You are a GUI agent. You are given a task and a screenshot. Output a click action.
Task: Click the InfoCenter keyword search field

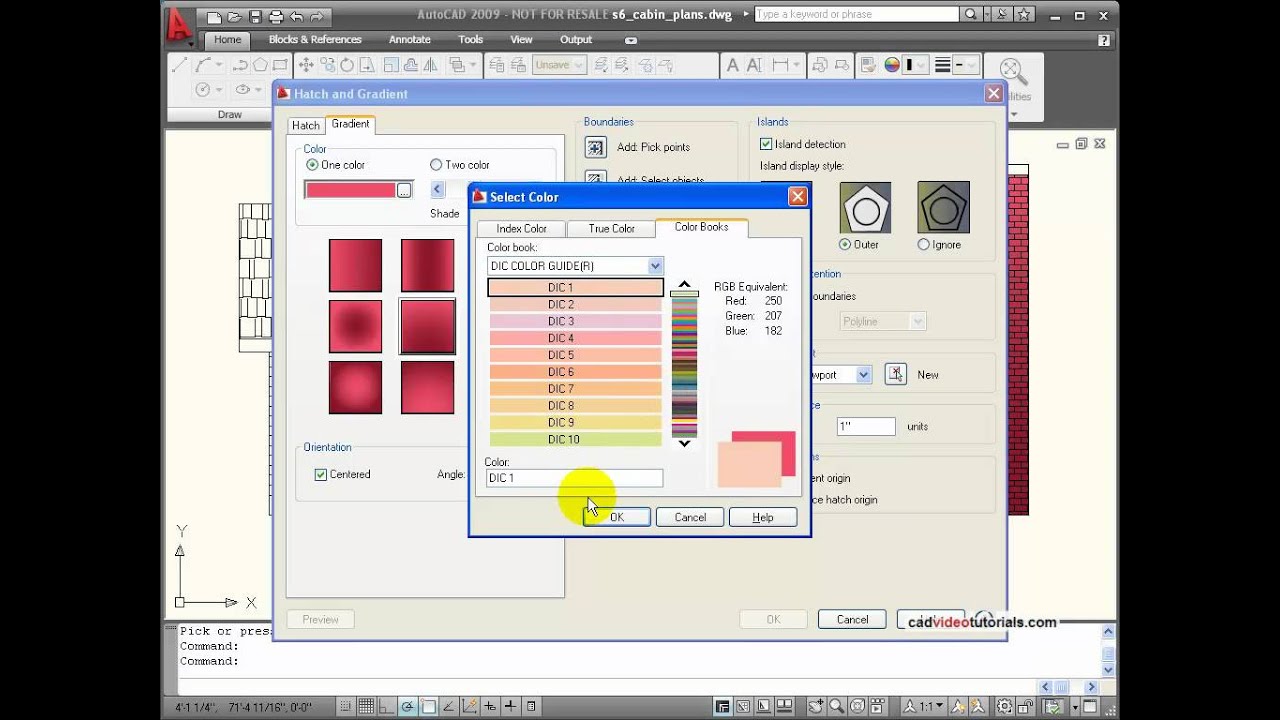(x=856, y=15)
